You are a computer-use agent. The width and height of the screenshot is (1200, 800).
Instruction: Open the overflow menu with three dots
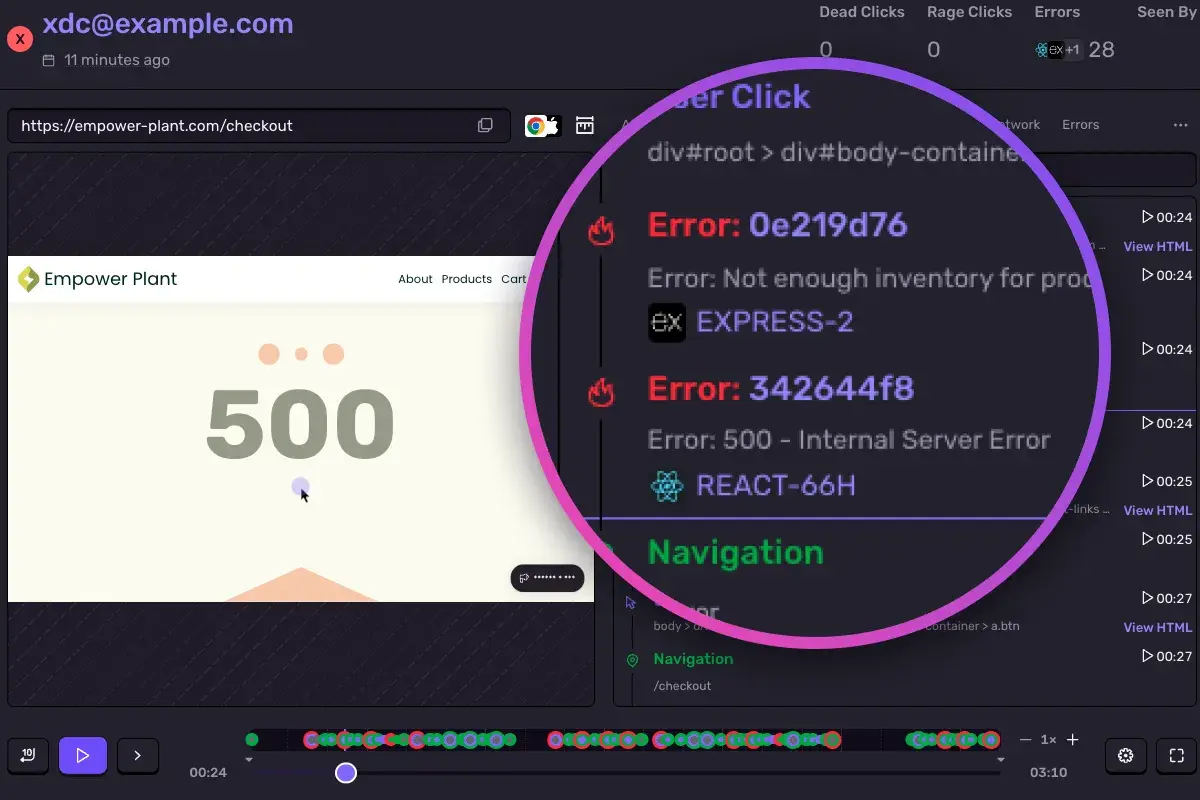point(1180,124)
